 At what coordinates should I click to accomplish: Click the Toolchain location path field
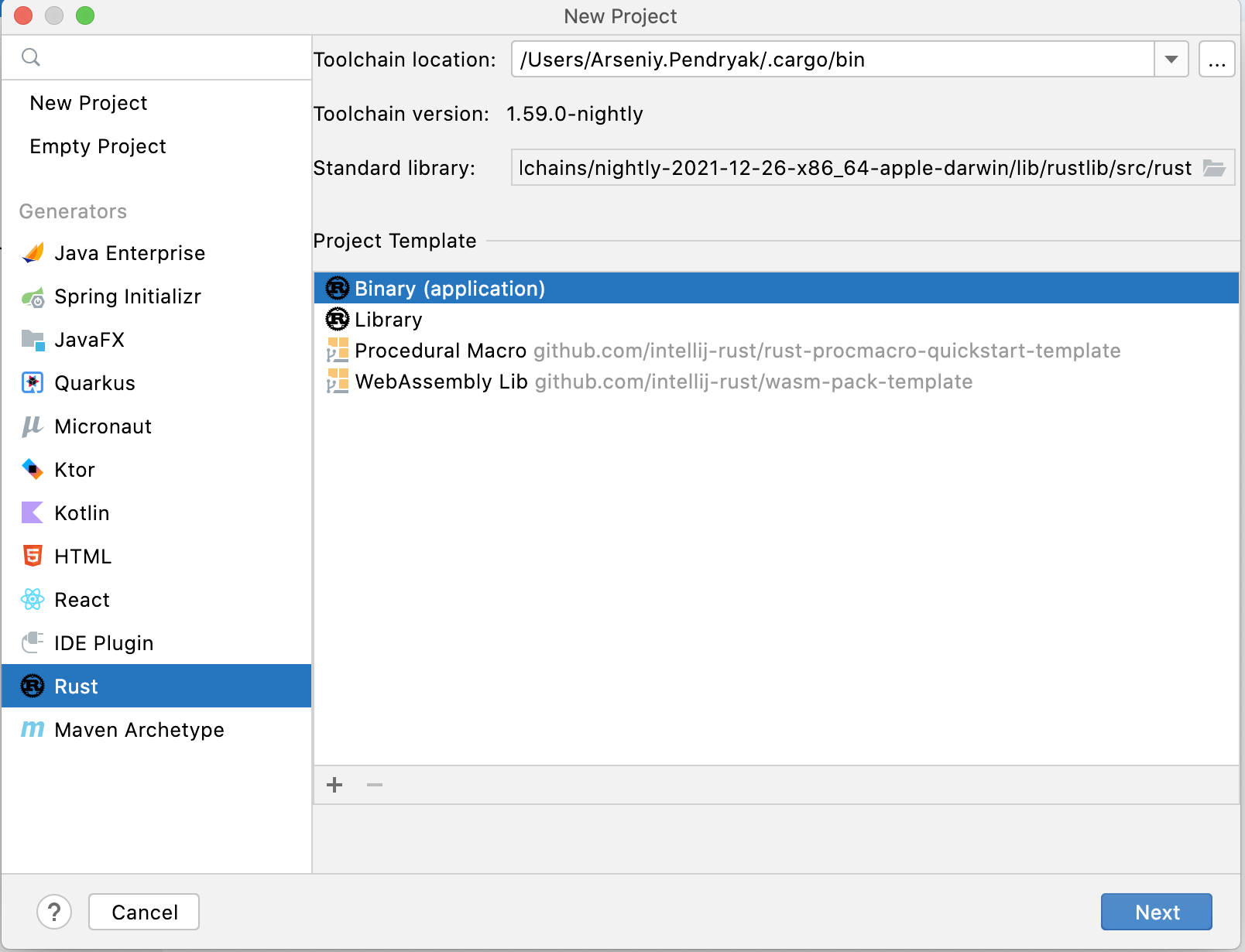coord(833,60)
